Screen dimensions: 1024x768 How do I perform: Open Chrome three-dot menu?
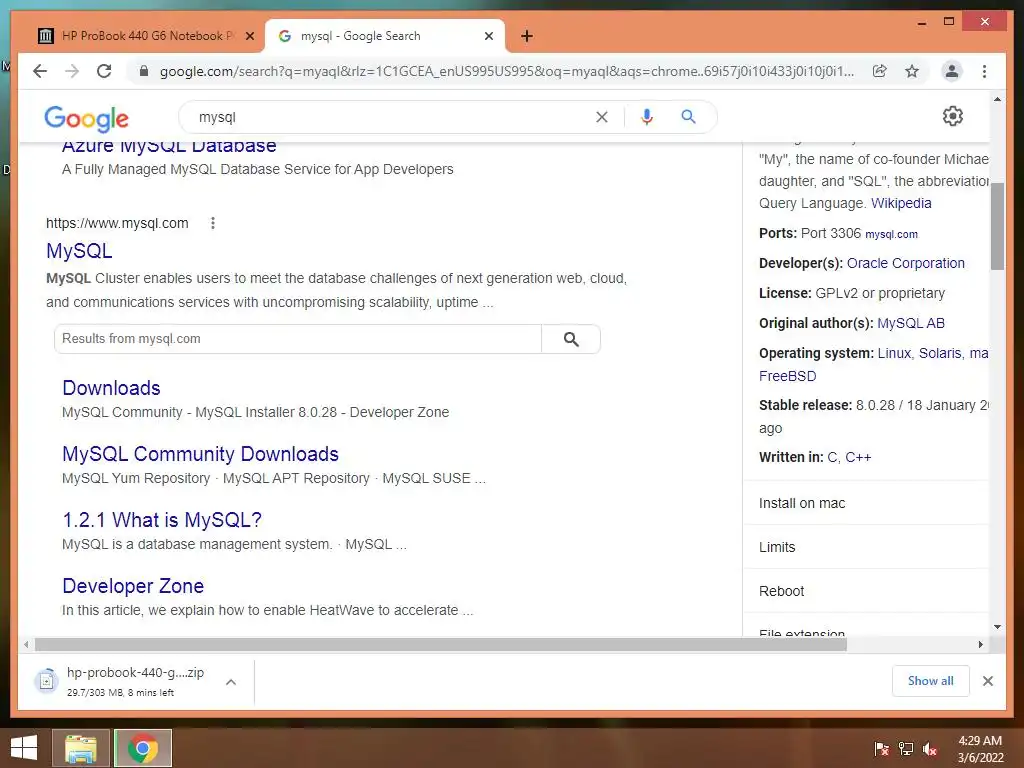tap(984, 71)
